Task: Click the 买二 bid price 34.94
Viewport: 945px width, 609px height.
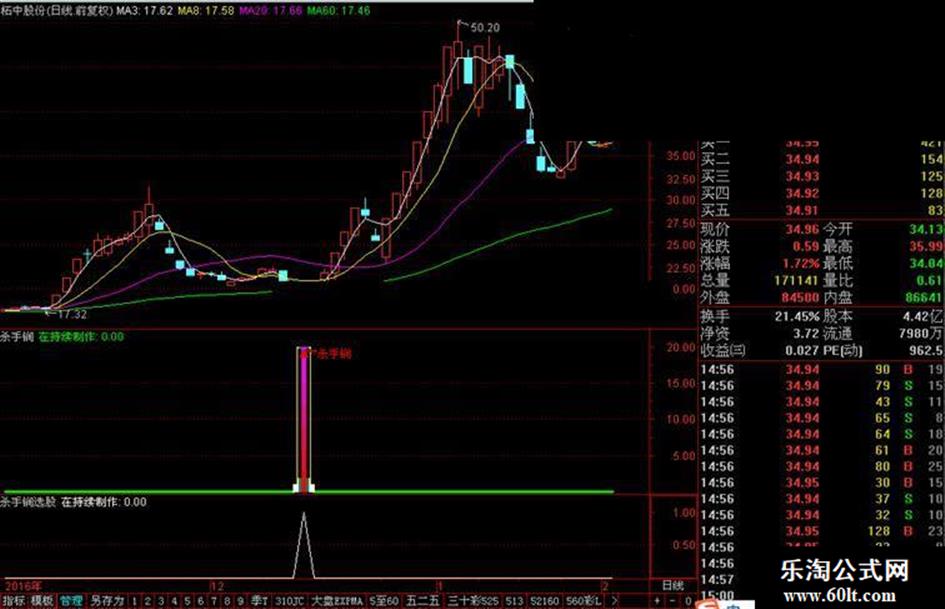Action: [802, 159]
